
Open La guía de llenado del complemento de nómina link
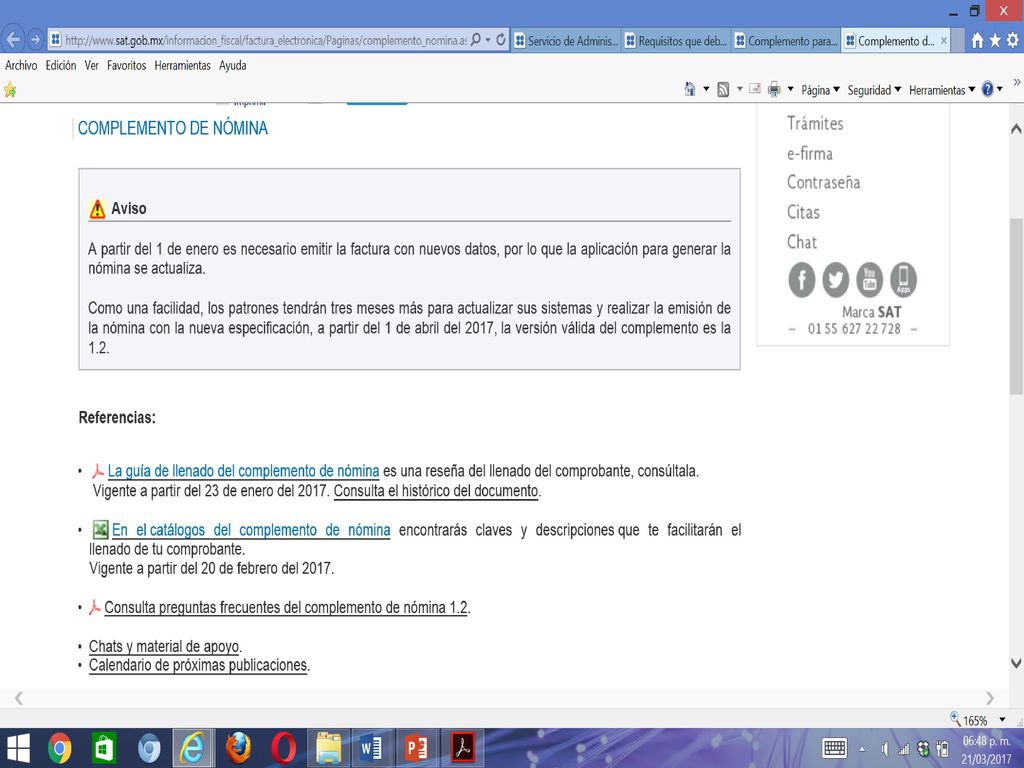[243, 471]
